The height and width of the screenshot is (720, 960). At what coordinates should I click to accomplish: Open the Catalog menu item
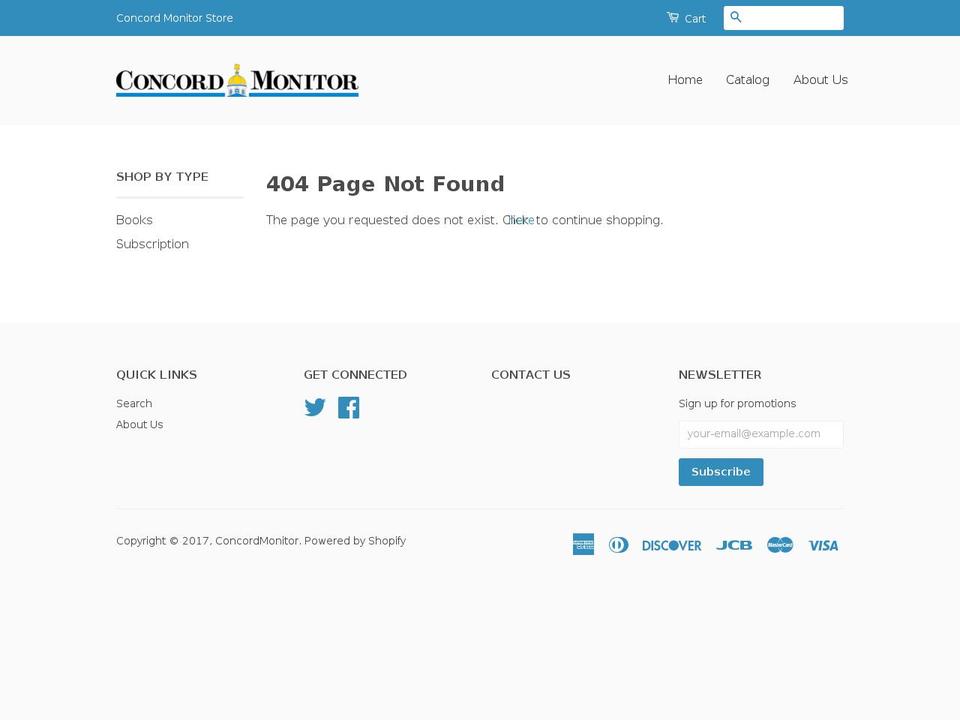(x=748, y=80)
